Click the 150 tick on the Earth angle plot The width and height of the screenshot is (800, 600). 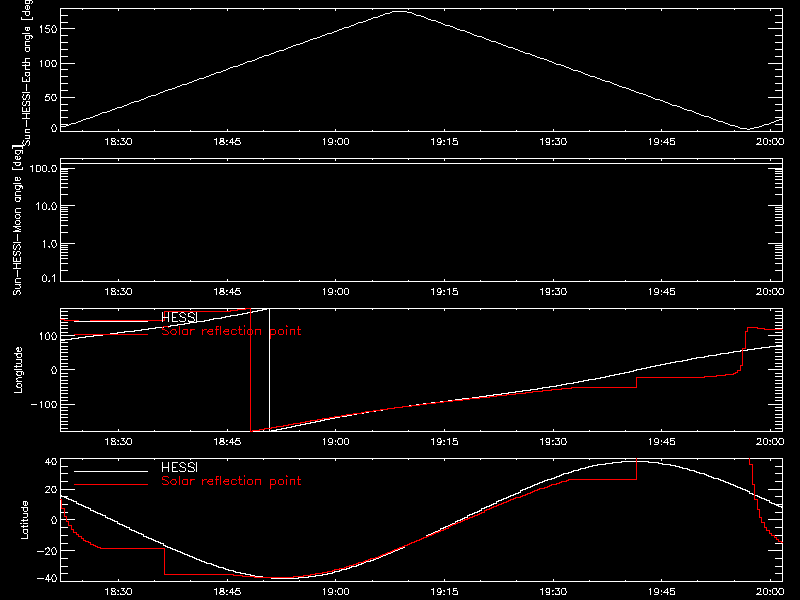pos(48,30)
